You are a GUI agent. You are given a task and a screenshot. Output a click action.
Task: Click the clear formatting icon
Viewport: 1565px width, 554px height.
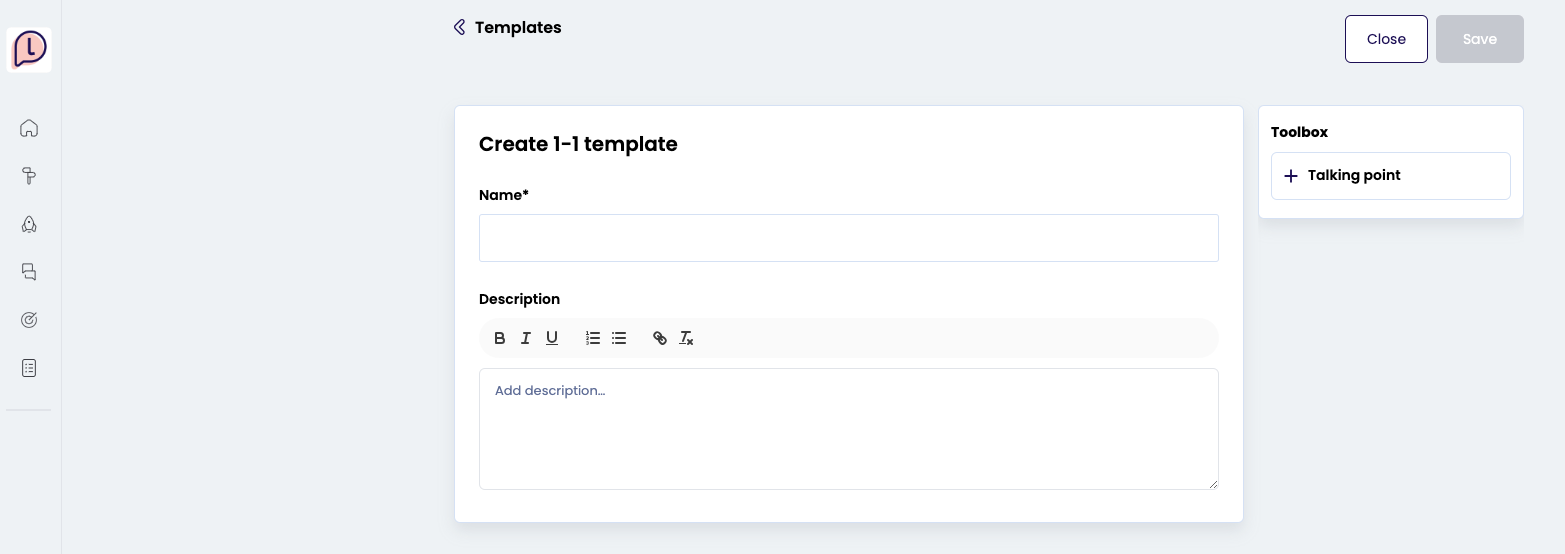coord(686,338)
